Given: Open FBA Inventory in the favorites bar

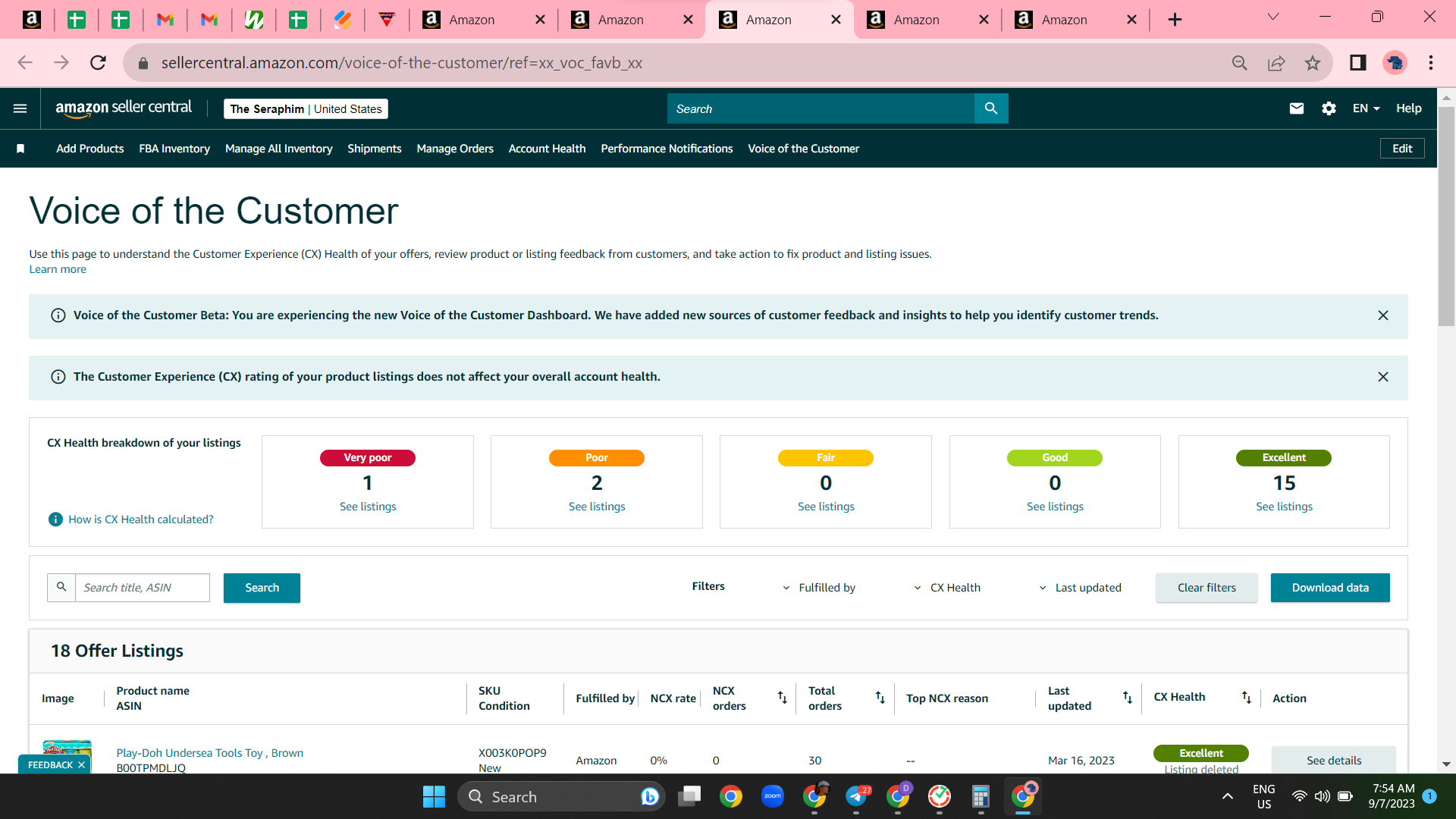Looking at the screenshot, I should (x=174, y=149).
